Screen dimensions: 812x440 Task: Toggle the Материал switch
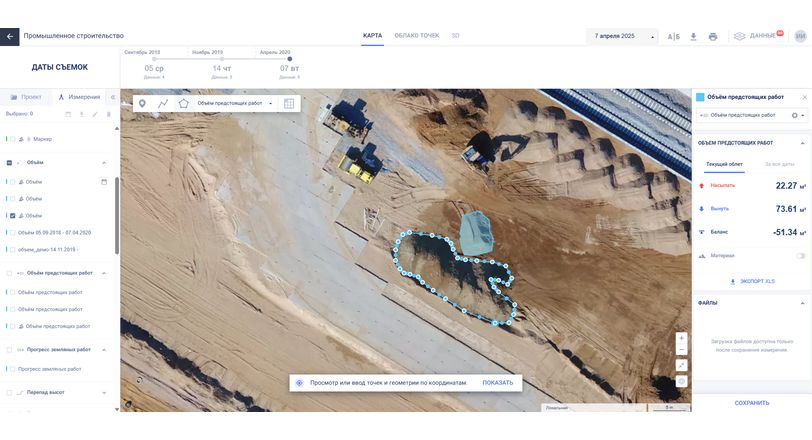(x=800, y=255)
